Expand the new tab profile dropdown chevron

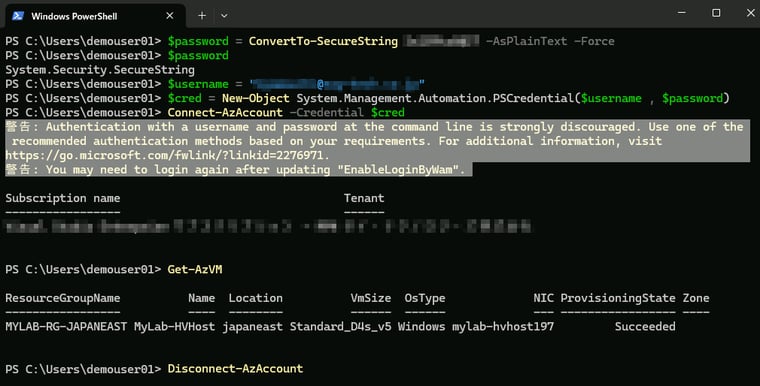[224, 16]
